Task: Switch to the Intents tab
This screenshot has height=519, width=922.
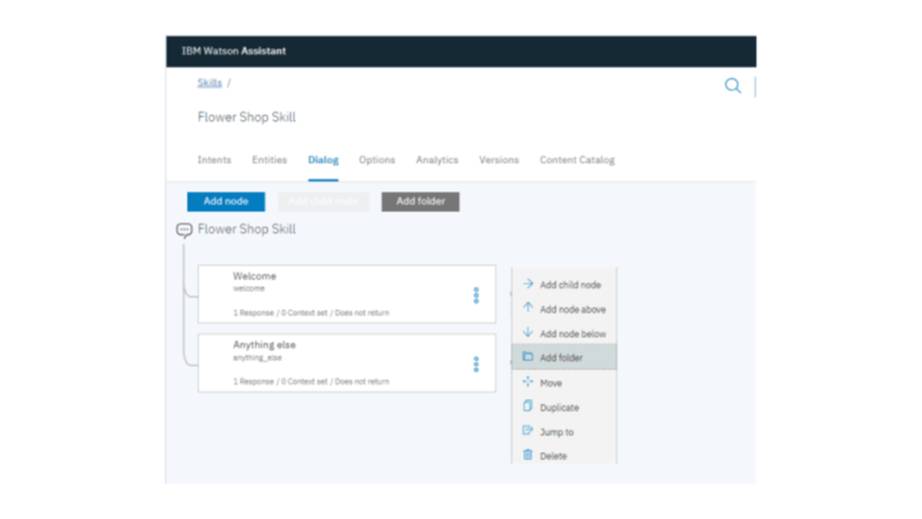Action: (x=214, y=160)
